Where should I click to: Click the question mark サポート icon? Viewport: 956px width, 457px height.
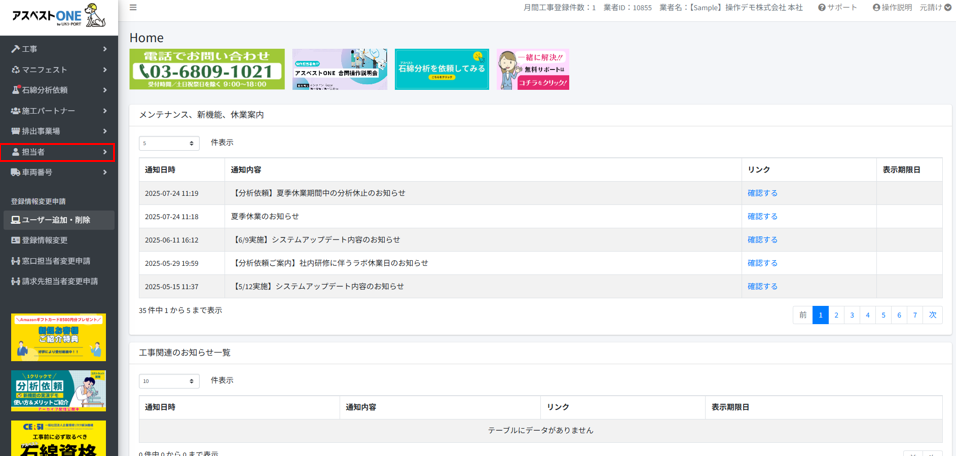point(822,8)
